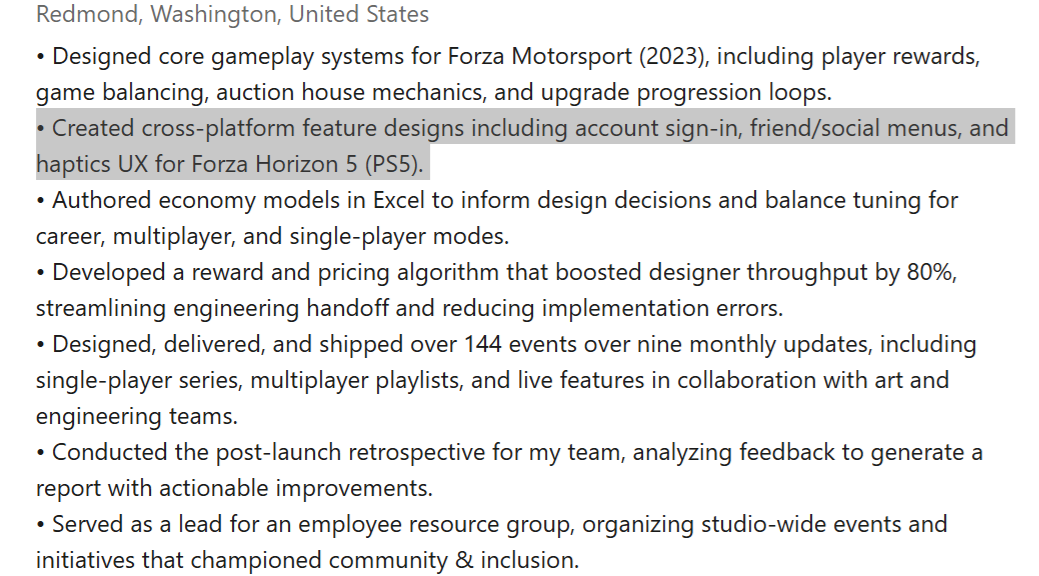Click the "80%" figure in throughput bullet

(931, 272)
